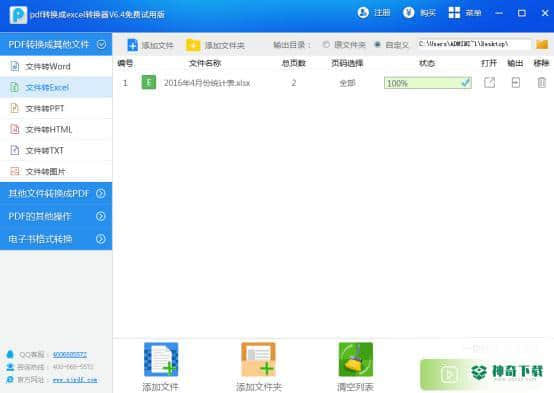Select 文件转Word option
This screenshot has height=393, width=554.
coord(56,66)
